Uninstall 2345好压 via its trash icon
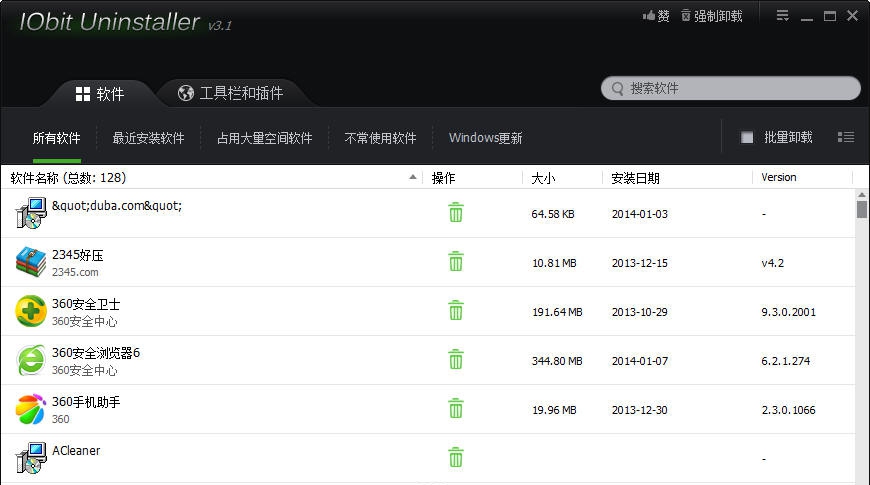This screenshot has width=870, height=485. (456, 261)
